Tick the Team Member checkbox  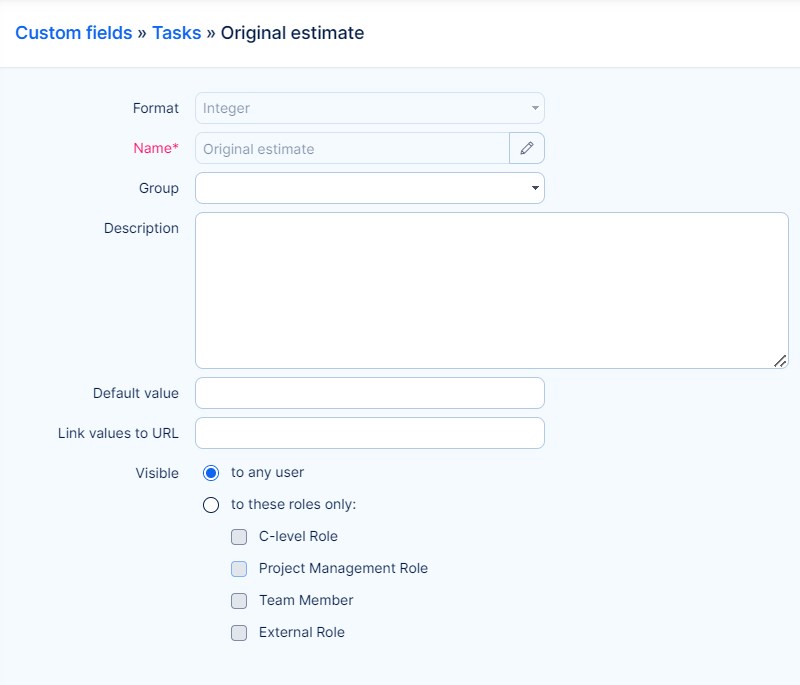click(239, 601)
